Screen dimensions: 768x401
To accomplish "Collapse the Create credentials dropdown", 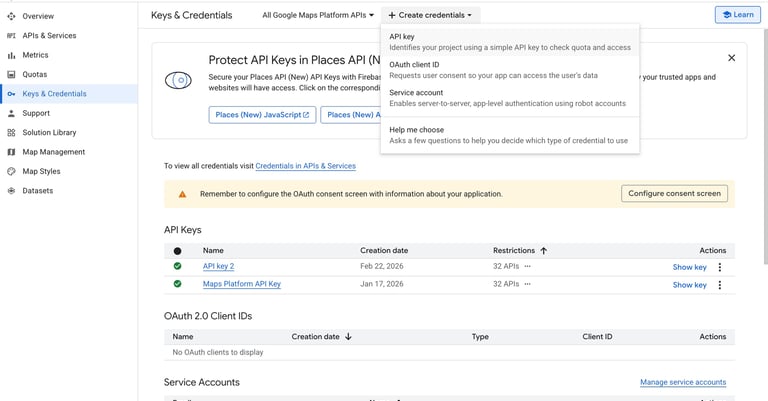I will click(x=431, y=15).
